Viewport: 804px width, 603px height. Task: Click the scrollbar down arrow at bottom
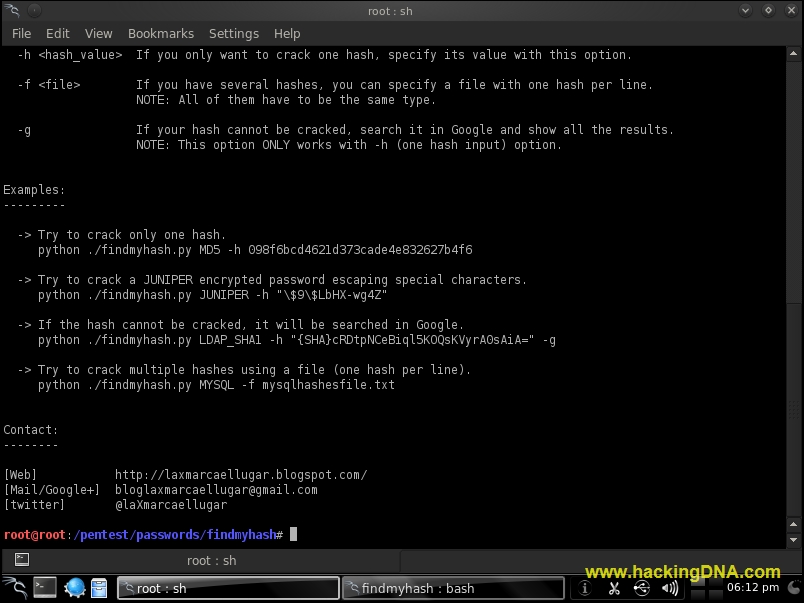tap(793, 540)
